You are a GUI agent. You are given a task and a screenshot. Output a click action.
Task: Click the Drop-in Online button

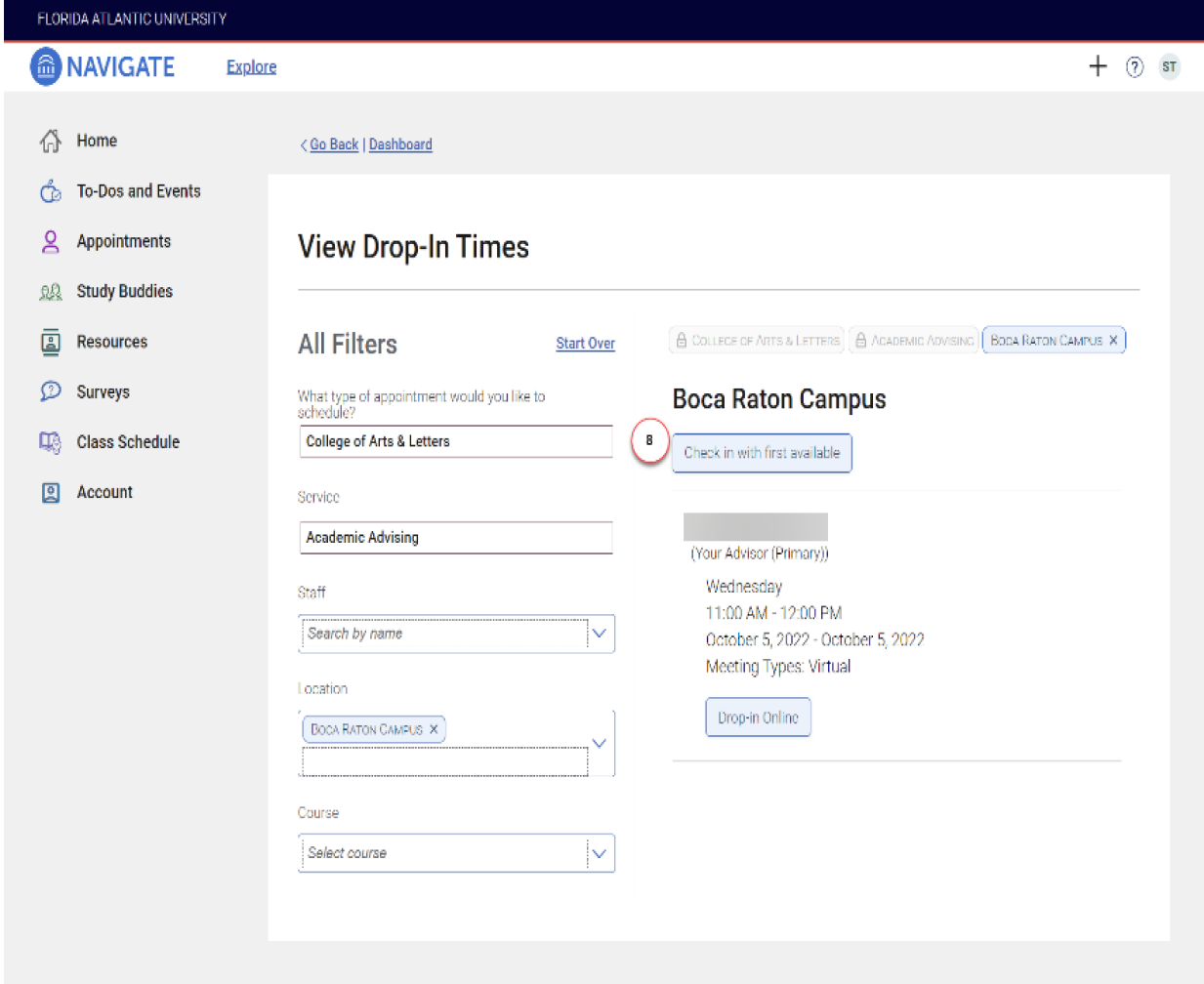758,717
